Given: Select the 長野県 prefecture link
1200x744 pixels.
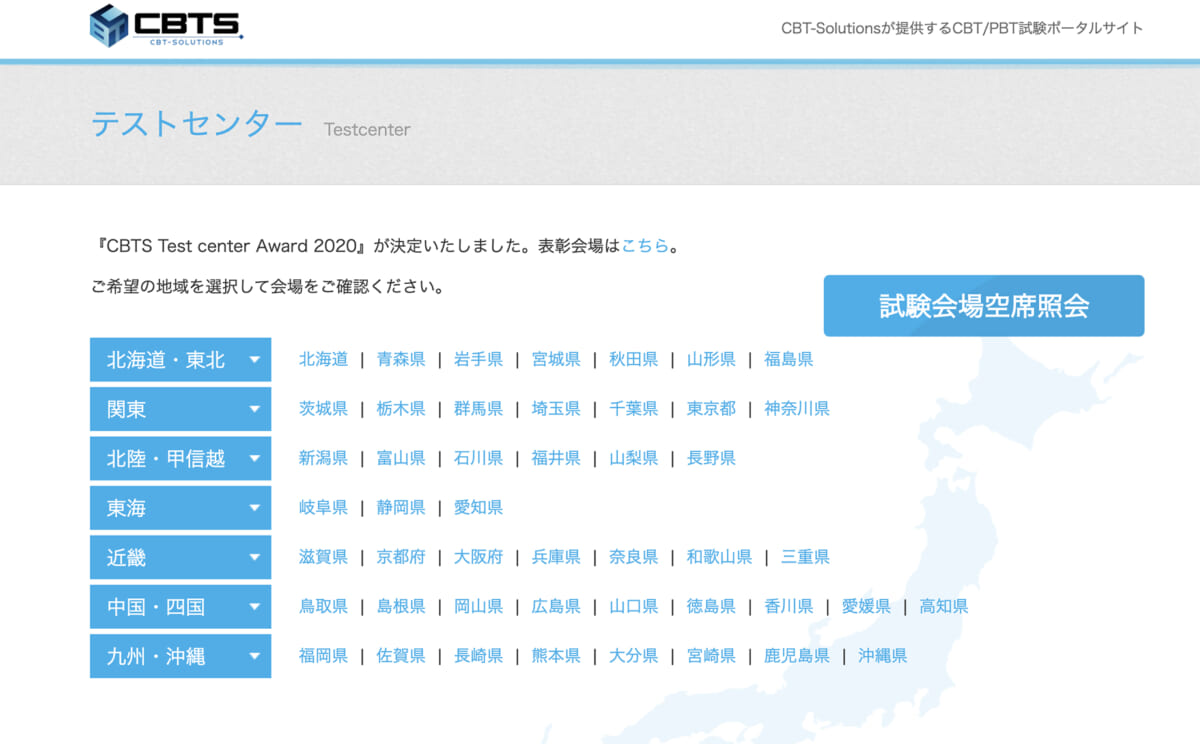Looking at the screenshot, I should [x=711, y=458].
